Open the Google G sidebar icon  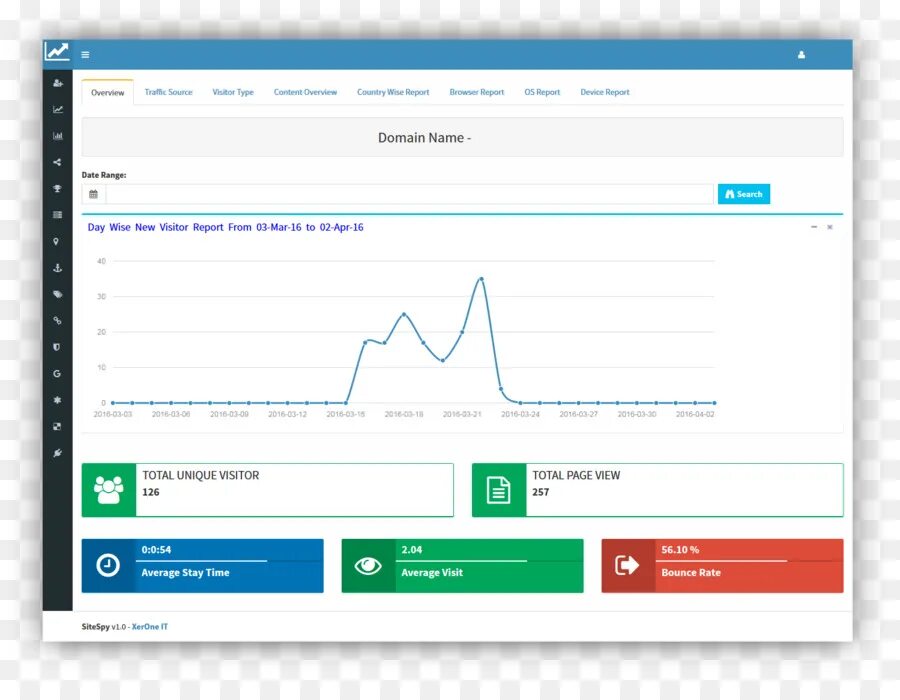[57, 374]
